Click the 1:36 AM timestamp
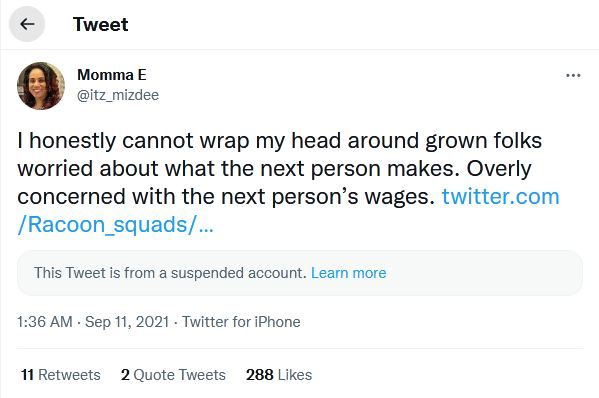Viewport: 599px width, 398px height. (45, 322)
